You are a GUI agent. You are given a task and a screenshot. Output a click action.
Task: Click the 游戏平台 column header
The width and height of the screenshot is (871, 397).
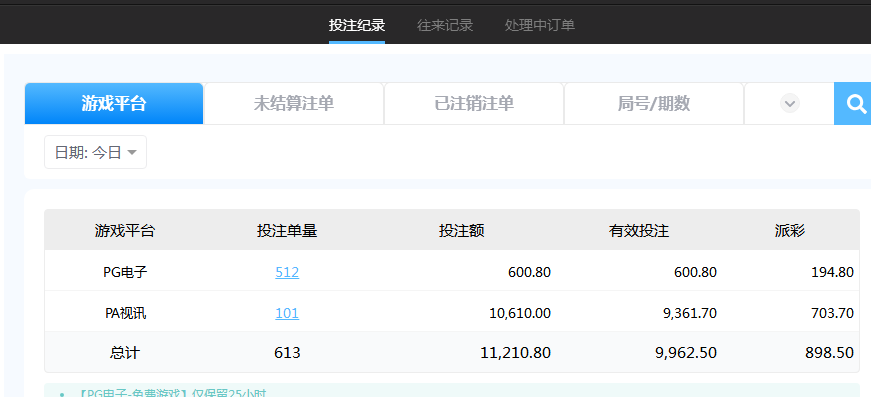[x=125, y=231]
